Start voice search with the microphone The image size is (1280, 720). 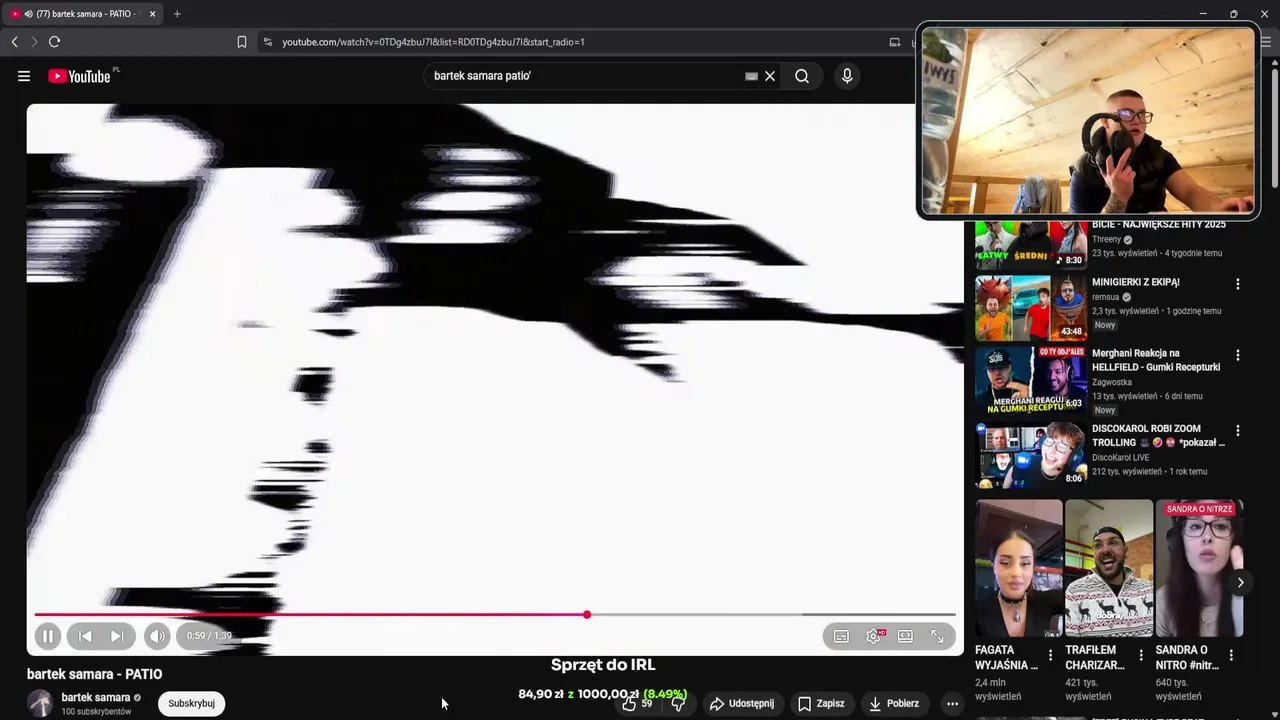click(x=847, y=76)
